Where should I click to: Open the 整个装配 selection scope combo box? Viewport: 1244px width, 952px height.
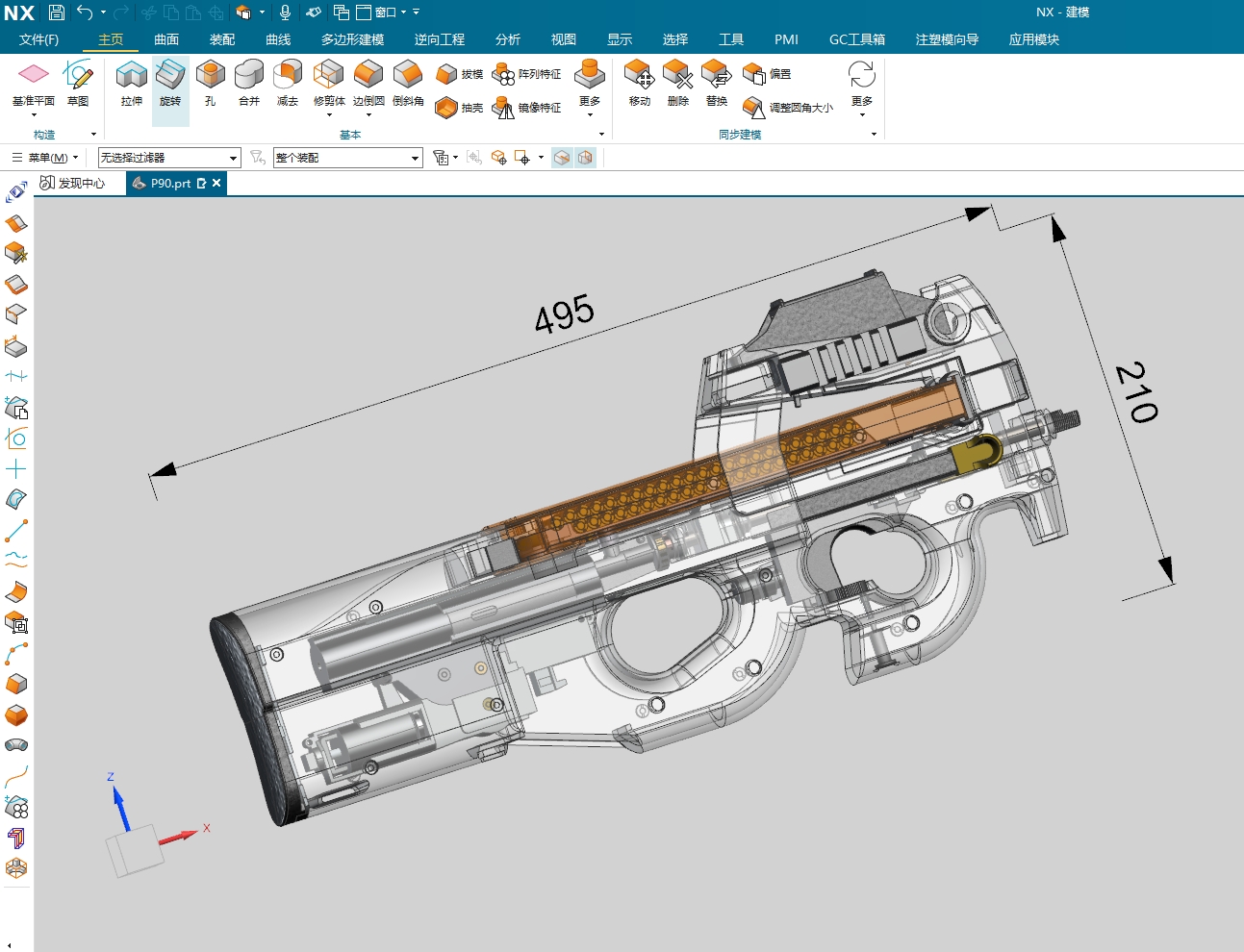tap(348, 158)
